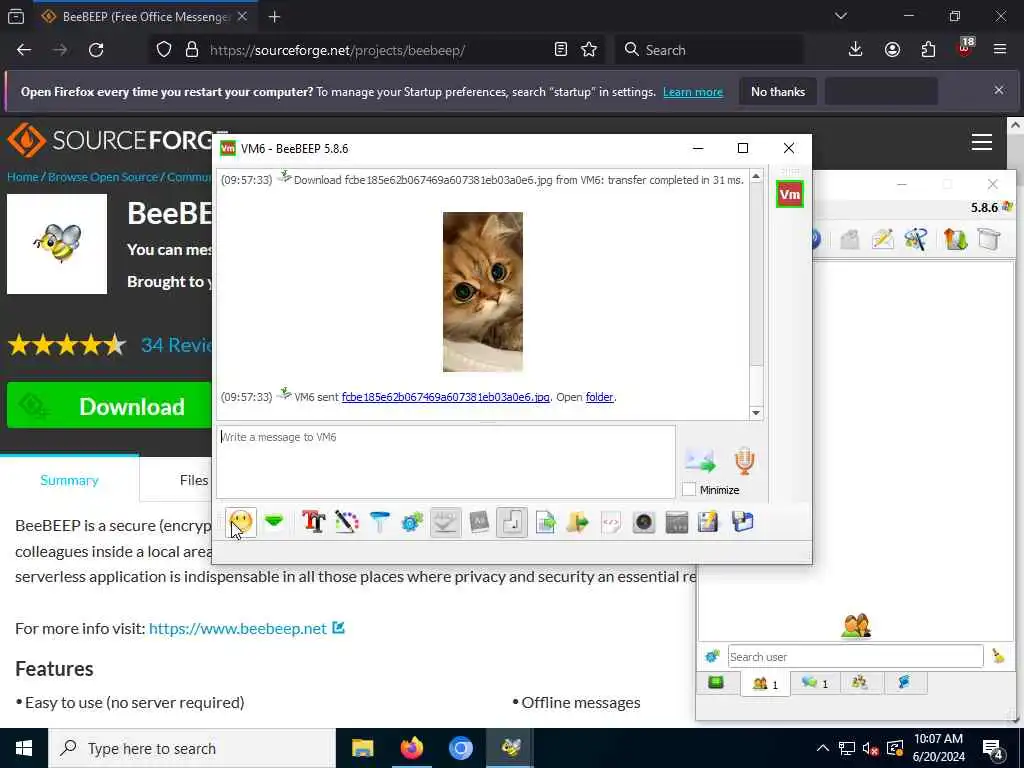Click chat scrollbar up arrow
1024x768 pixels.
pos(756,176)
